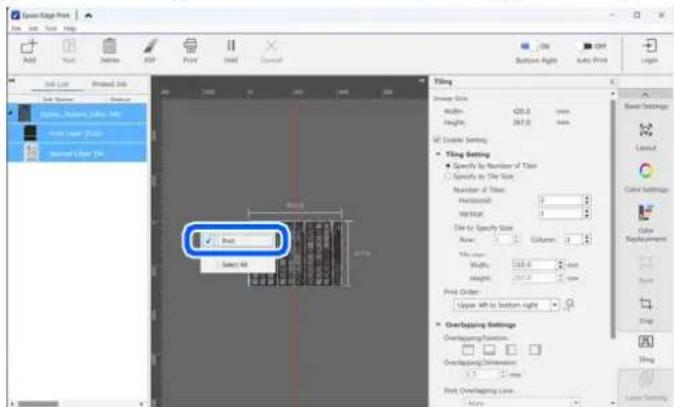Image resolution: width=674 pixels, height=407 pixels.
Task: Open the Help menu
Action: [70, 28]
